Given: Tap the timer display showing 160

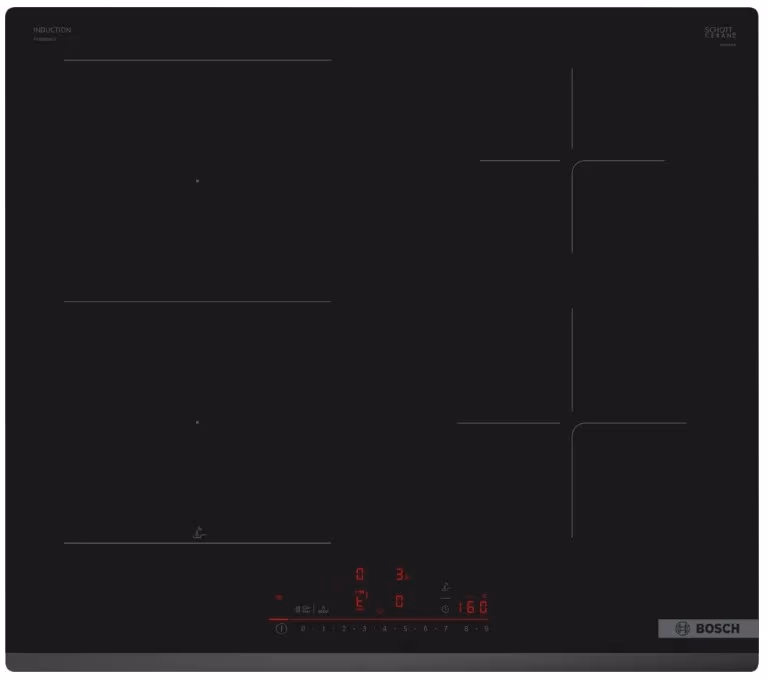Looking at the screenshot, I should 473,607.
